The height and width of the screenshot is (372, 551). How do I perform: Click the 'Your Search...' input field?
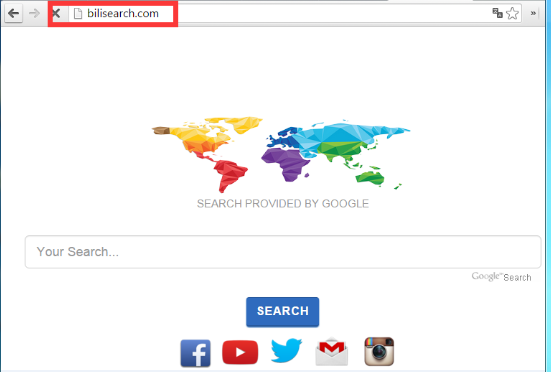(x=283, y=252)
